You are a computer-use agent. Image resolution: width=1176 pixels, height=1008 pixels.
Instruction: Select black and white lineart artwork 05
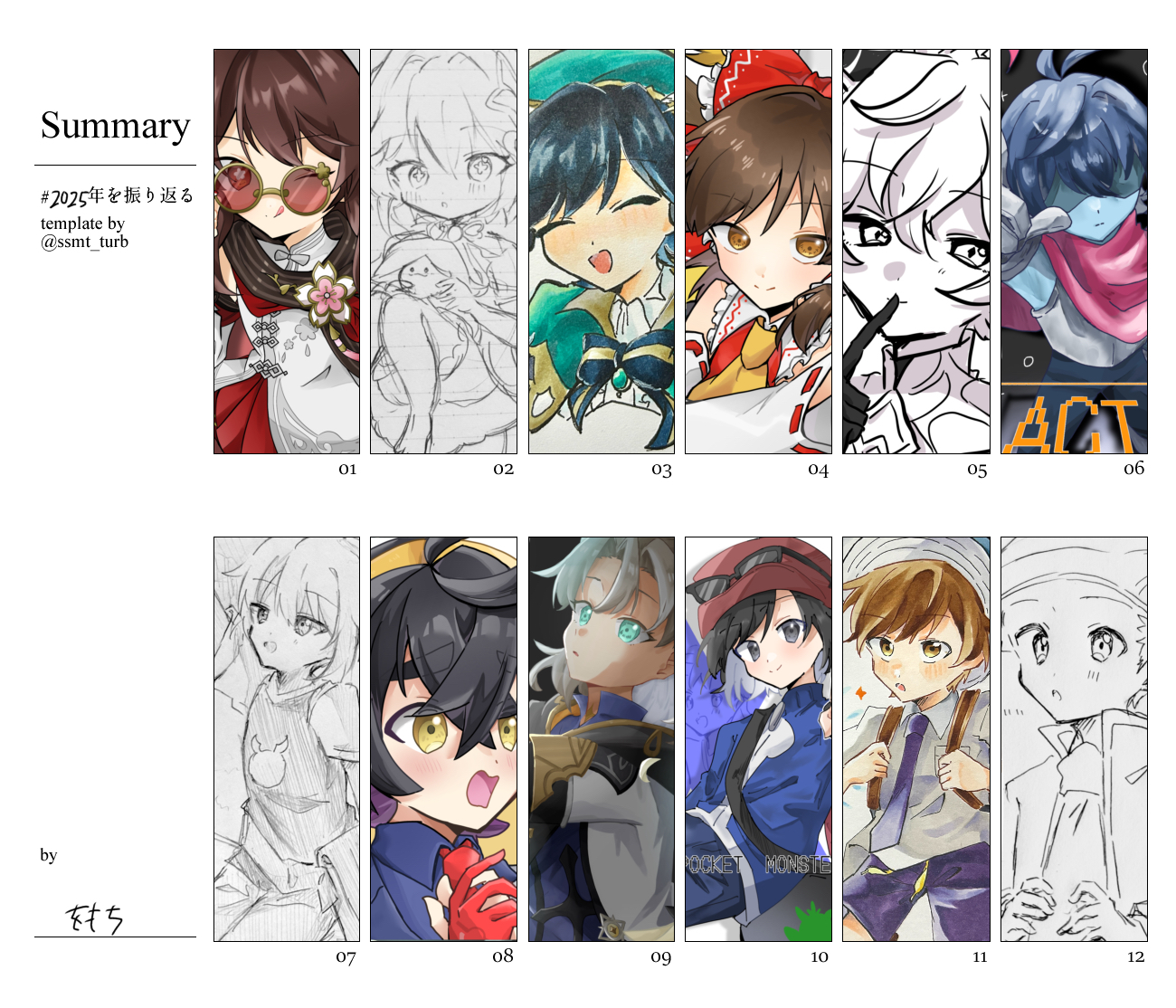coord(916,252)
